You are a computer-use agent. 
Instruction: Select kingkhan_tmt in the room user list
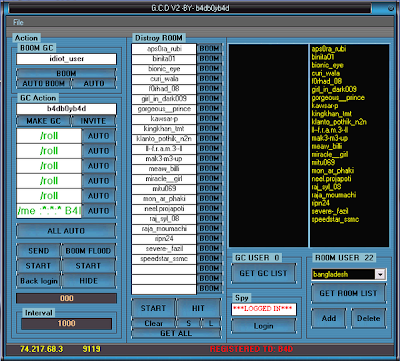(x=332, y=114)
